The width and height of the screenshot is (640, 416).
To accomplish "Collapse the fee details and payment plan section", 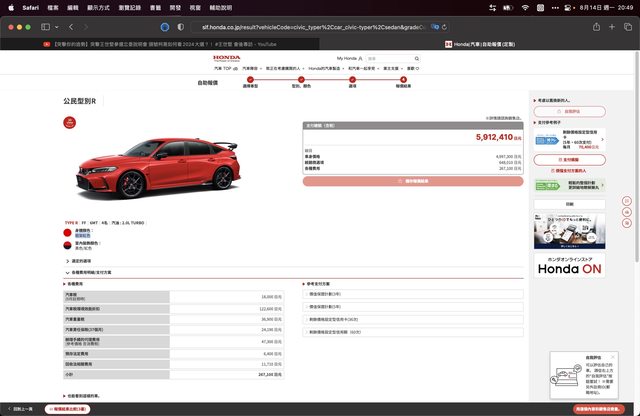I will click(90, 272).
